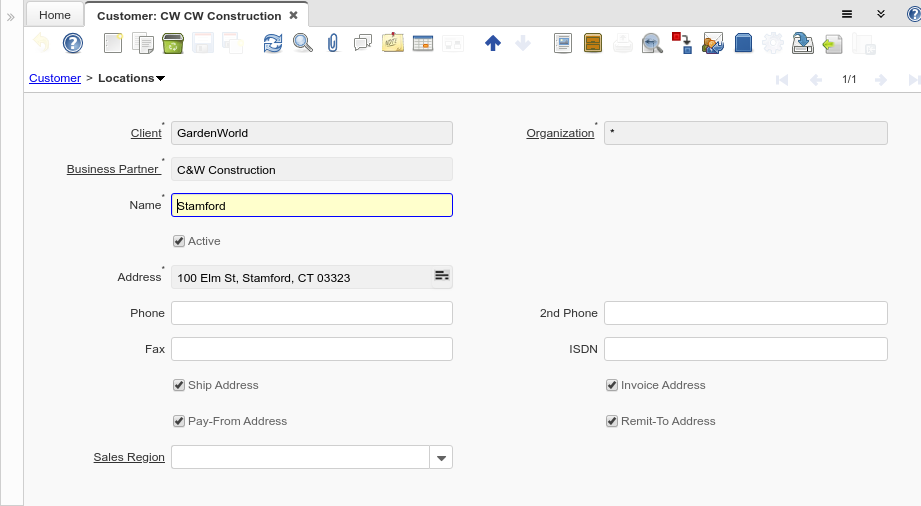Image resolution: width=921 pixels, height=506 pixels.
Task: Switch to the Home tab
Action: 55,15
